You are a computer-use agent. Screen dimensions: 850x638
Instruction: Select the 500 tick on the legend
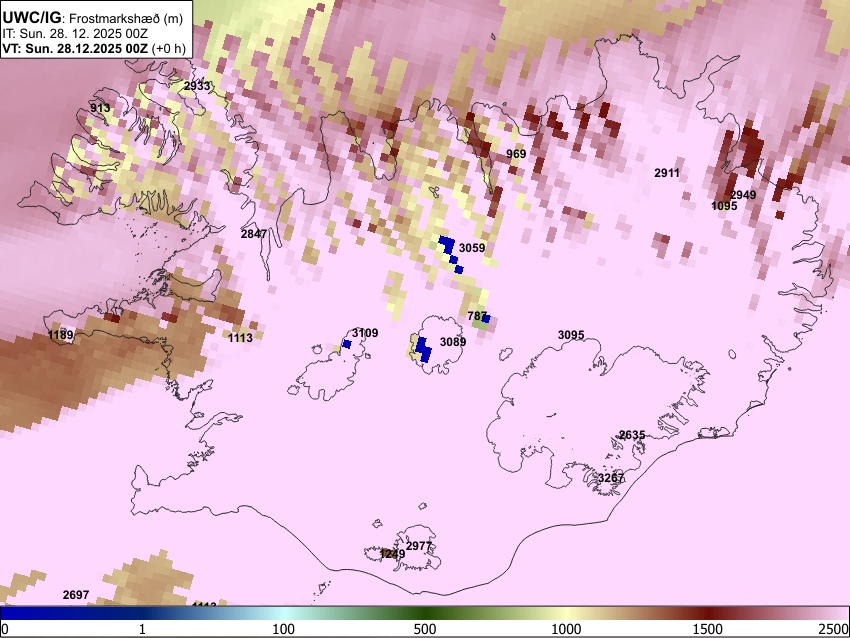click(x=425, y=629)
